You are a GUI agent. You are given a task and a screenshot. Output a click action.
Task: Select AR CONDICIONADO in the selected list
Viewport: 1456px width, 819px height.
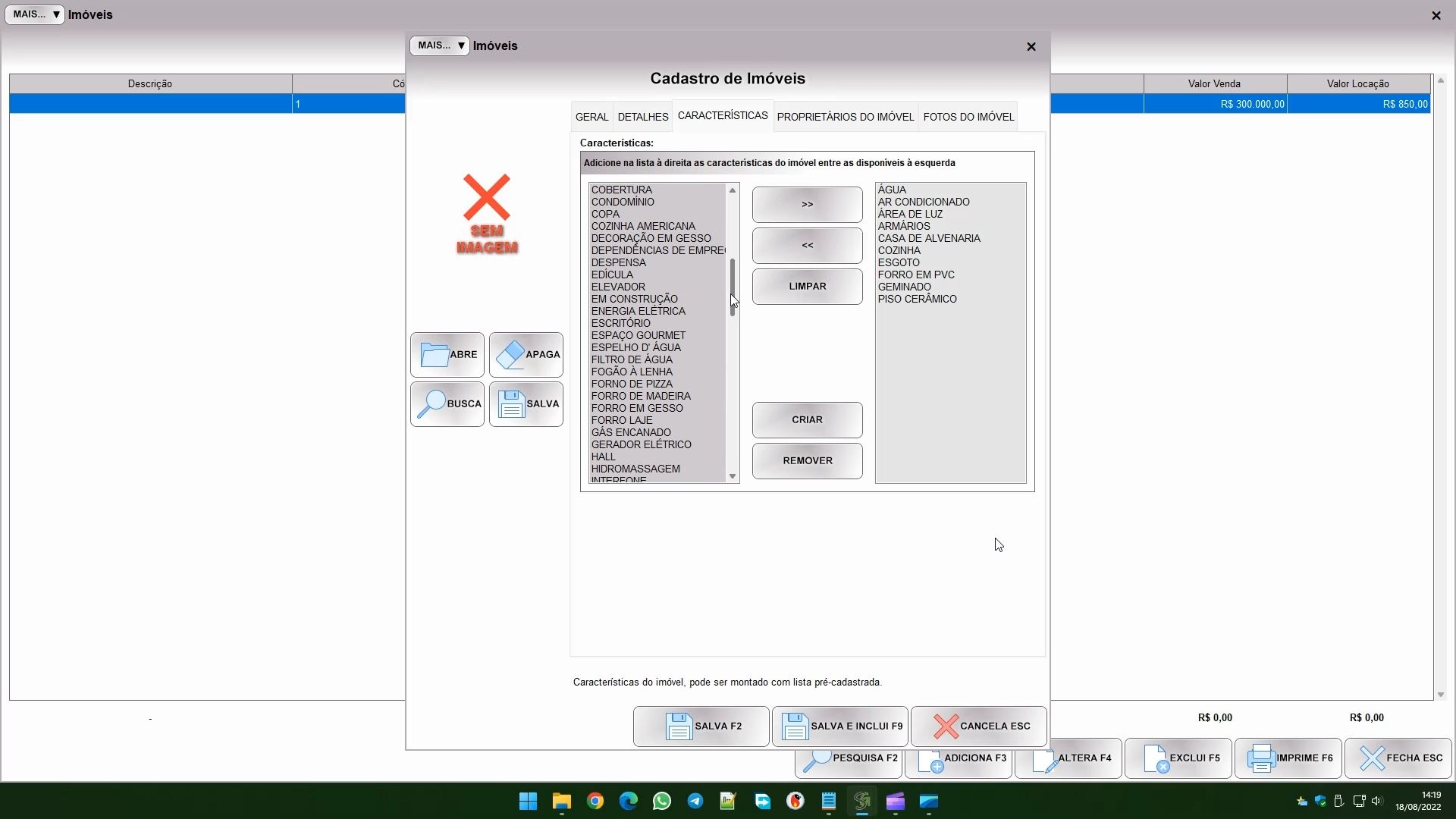923,202
